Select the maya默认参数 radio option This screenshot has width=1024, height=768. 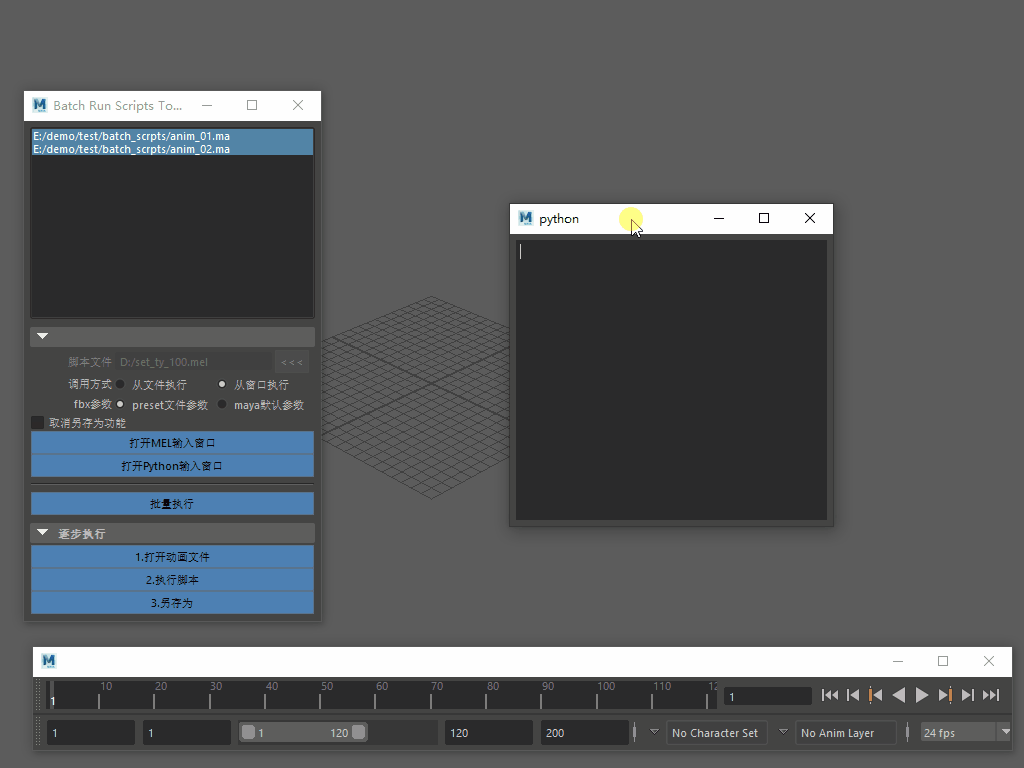point(223,405)
